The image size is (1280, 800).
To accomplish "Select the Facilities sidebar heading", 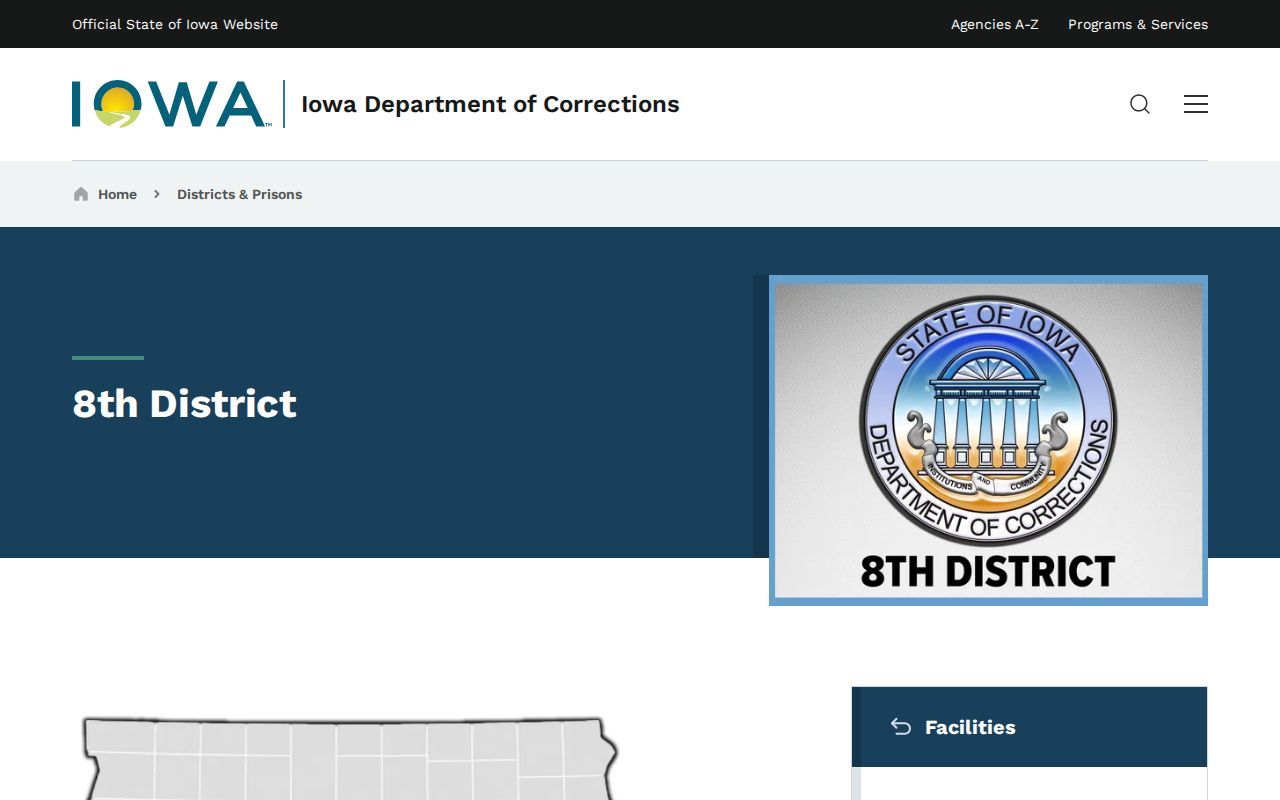I will pyautogui.click(x=970, y=727).
